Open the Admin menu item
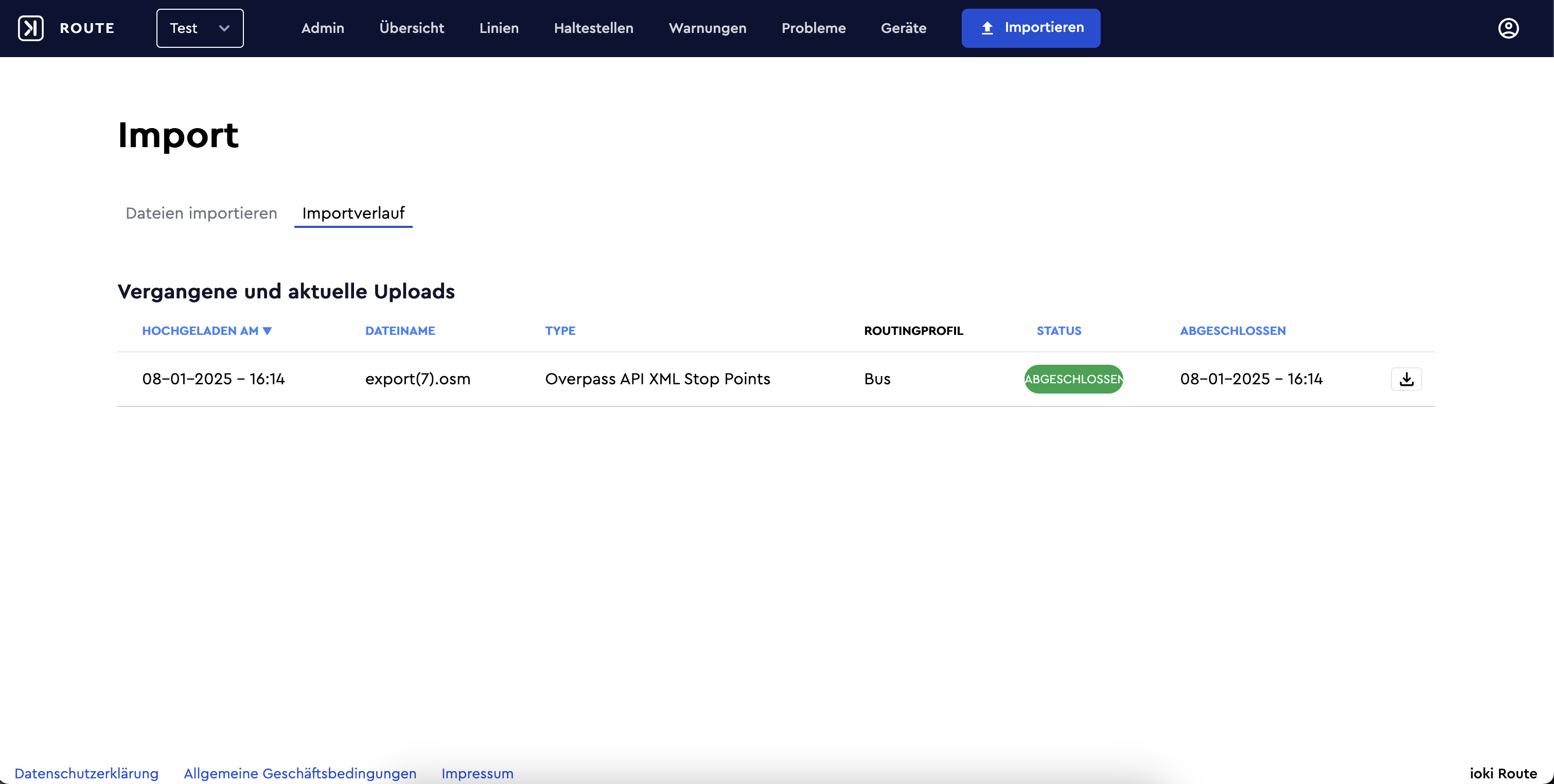Viewport: 1554px width, 784px height. pos(323,28)
